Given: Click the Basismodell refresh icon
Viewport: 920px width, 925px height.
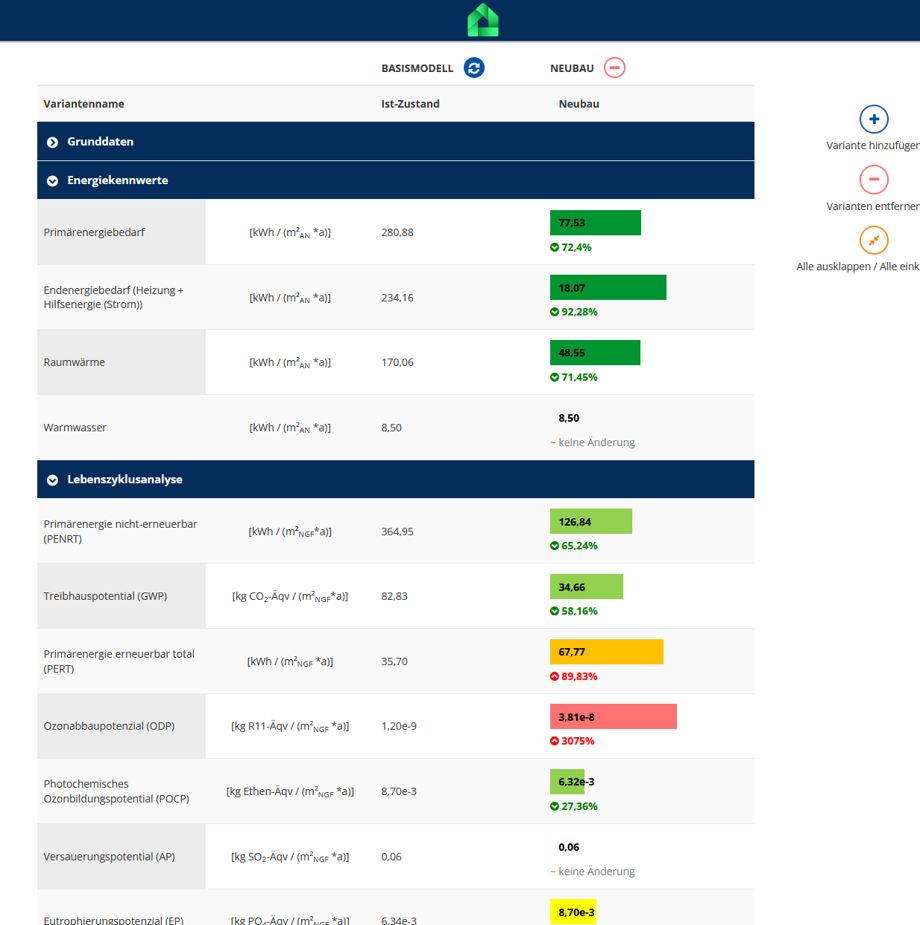Looking at the screenshot, I should (474, 68).
